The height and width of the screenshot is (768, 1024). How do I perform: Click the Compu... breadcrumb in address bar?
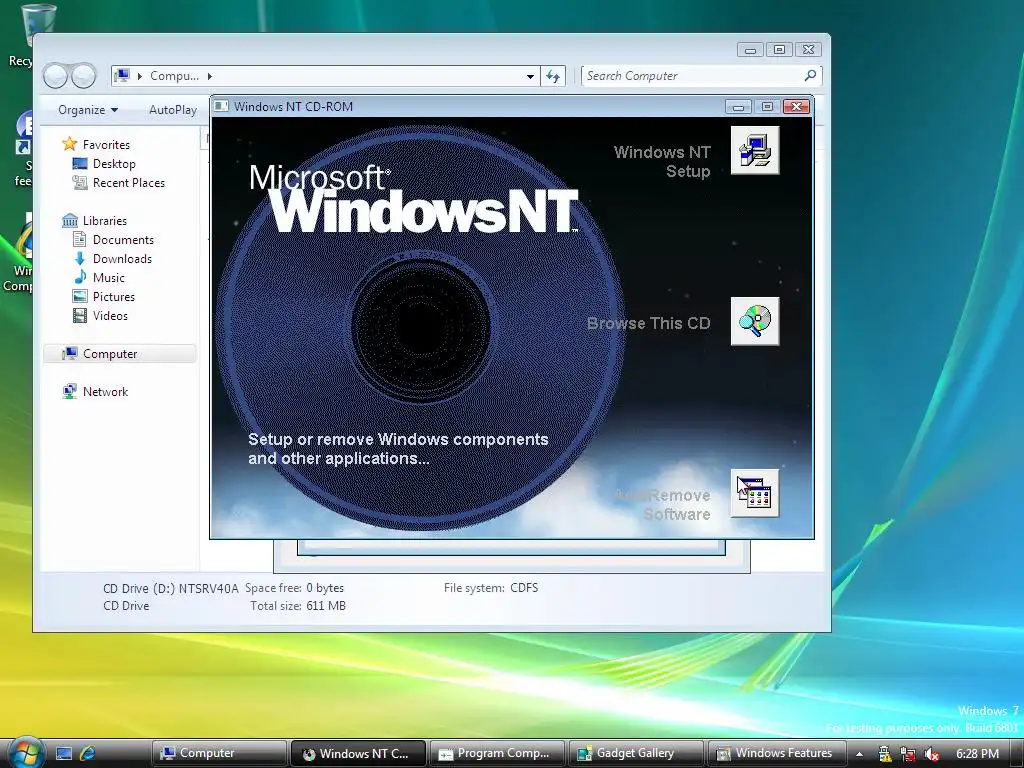174,76
